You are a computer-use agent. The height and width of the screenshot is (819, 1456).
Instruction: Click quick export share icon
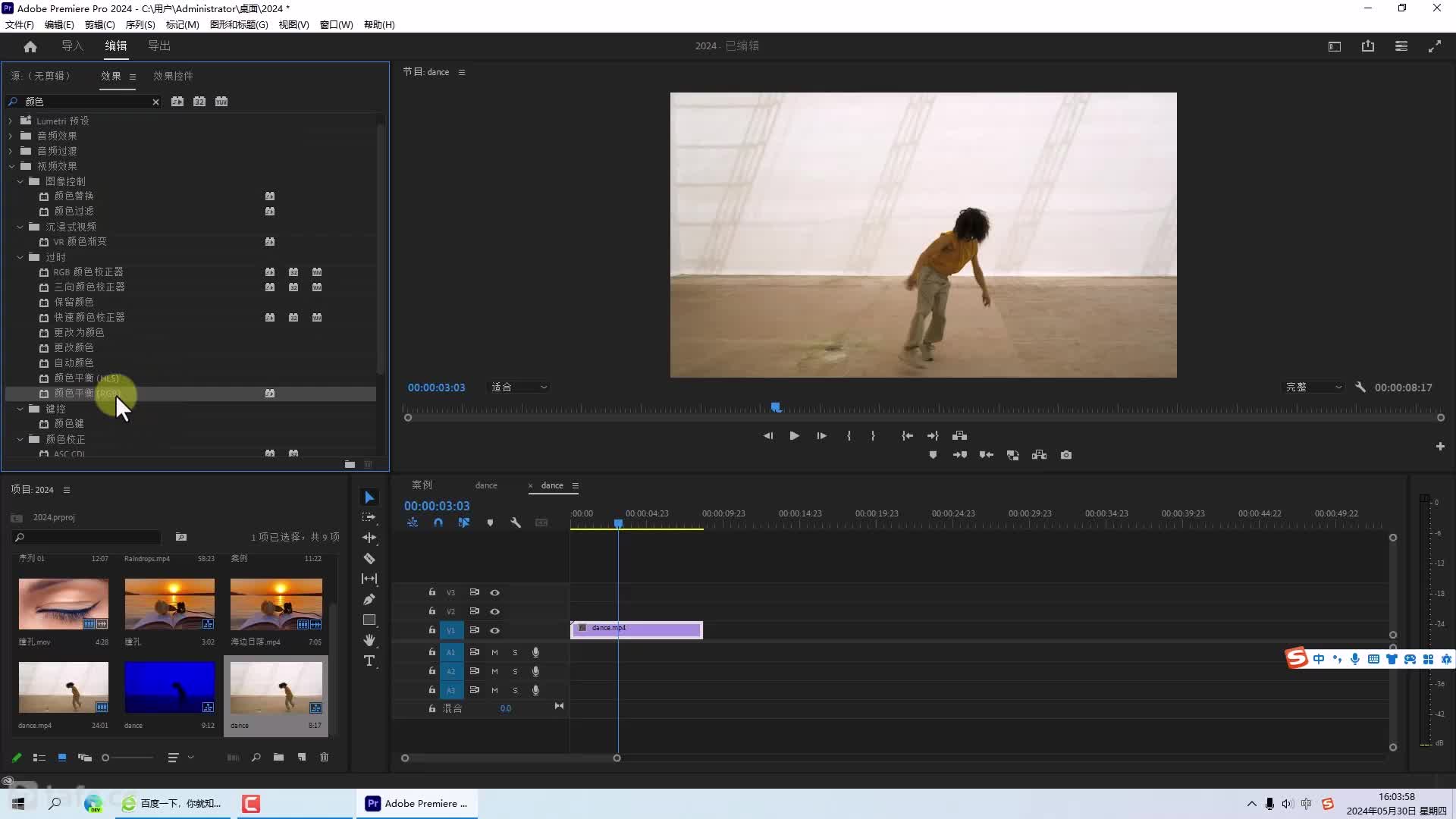click(1368, 46)
